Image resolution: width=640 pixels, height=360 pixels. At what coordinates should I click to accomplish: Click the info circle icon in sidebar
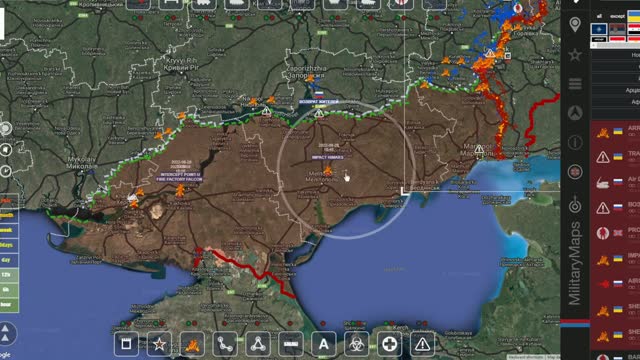575,142
